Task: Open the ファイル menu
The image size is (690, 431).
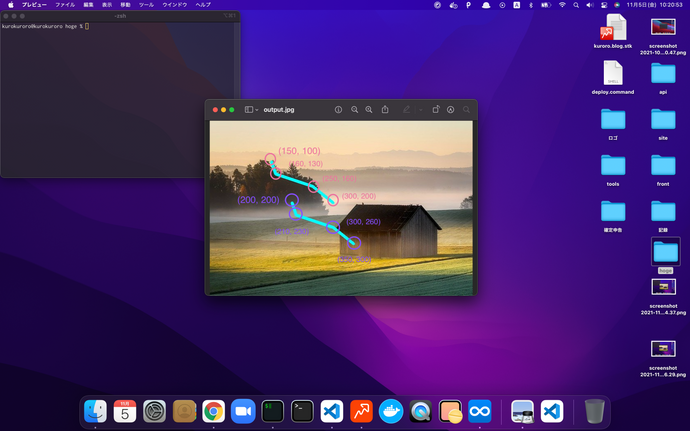Action: tap(65, 5)
